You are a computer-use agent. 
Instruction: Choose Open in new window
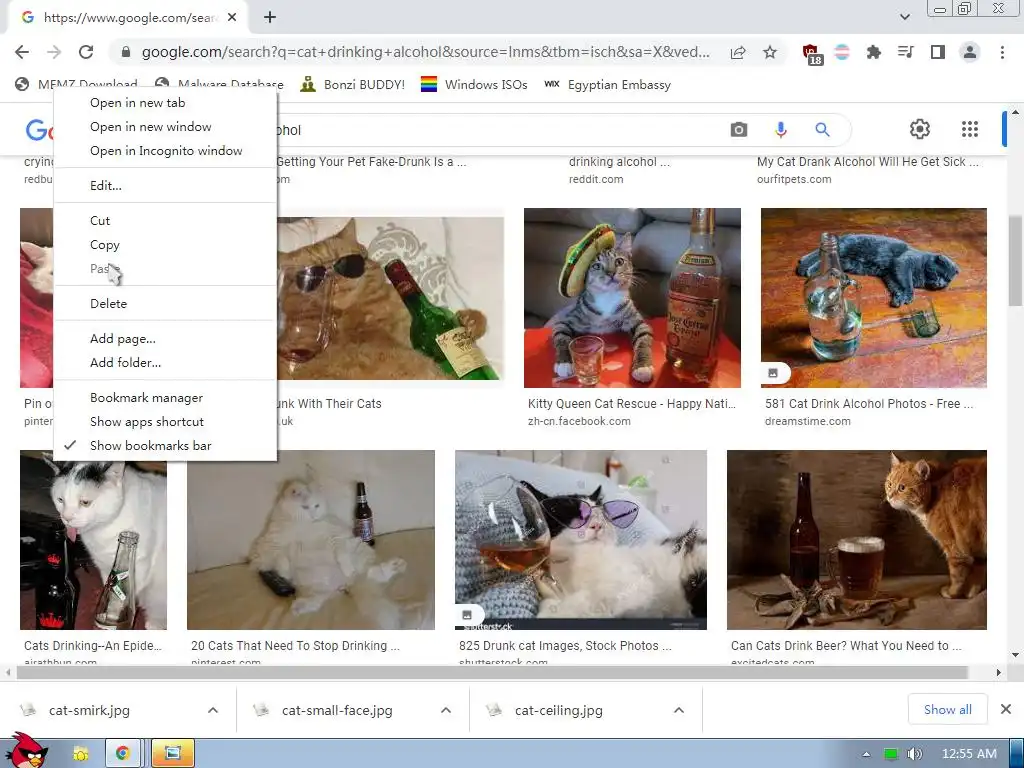click(x=165, y=127)
